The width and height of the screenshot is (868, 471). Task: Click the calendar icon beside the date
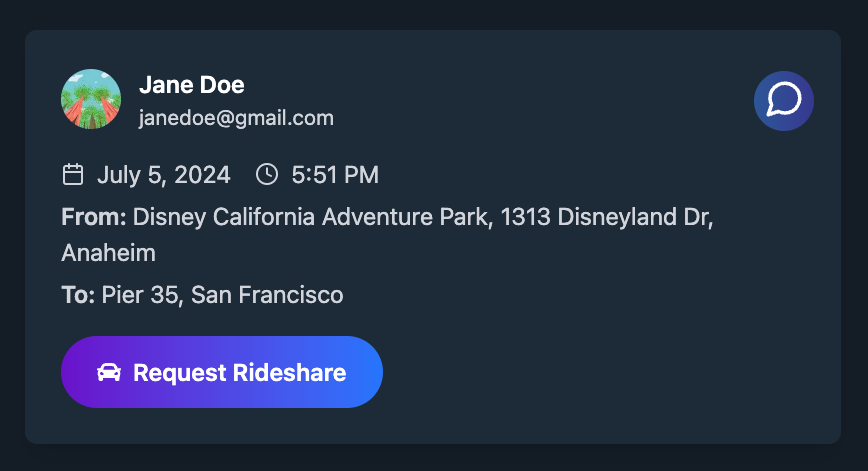(x=73, y=174)
